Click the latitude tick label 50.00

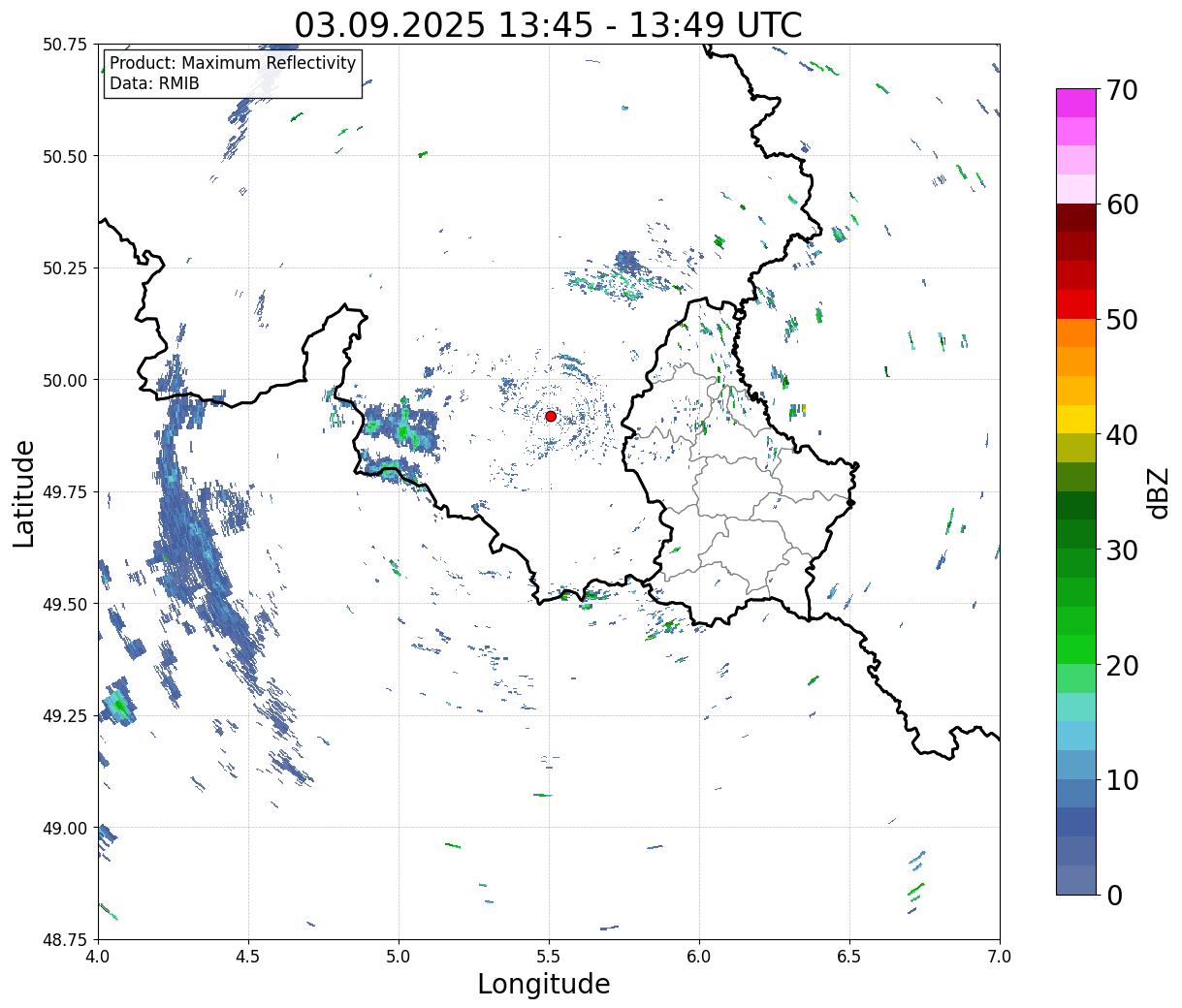(66, 380)
